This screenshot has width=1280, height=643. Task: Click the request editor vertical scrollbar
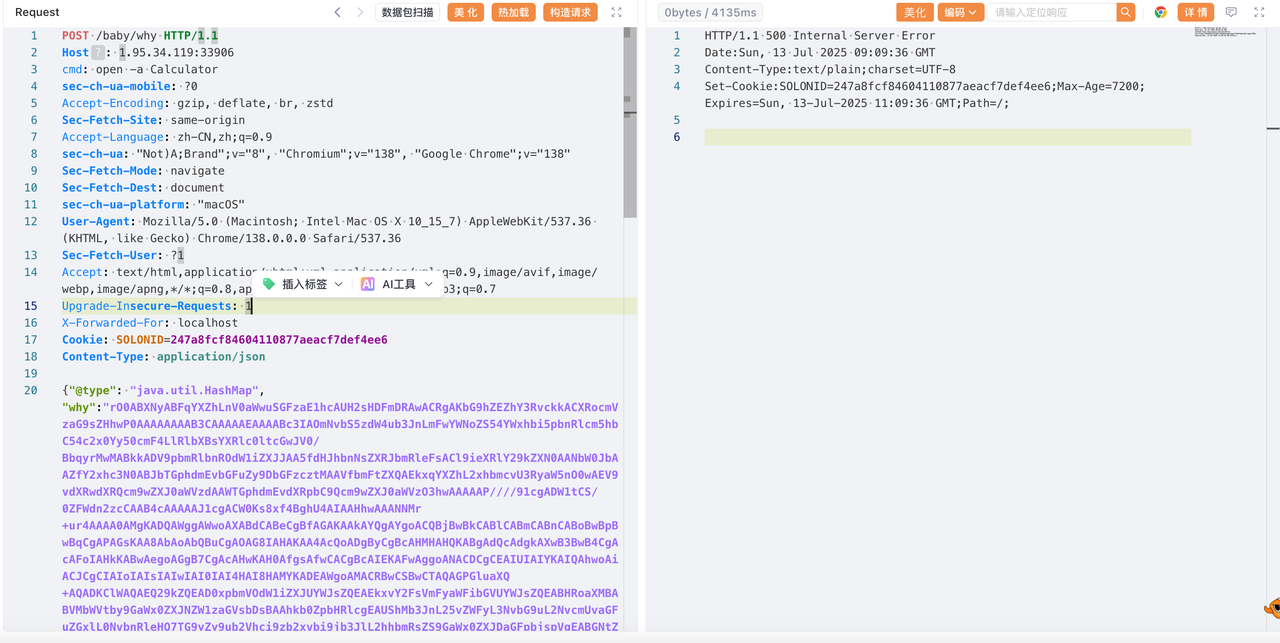629,120
